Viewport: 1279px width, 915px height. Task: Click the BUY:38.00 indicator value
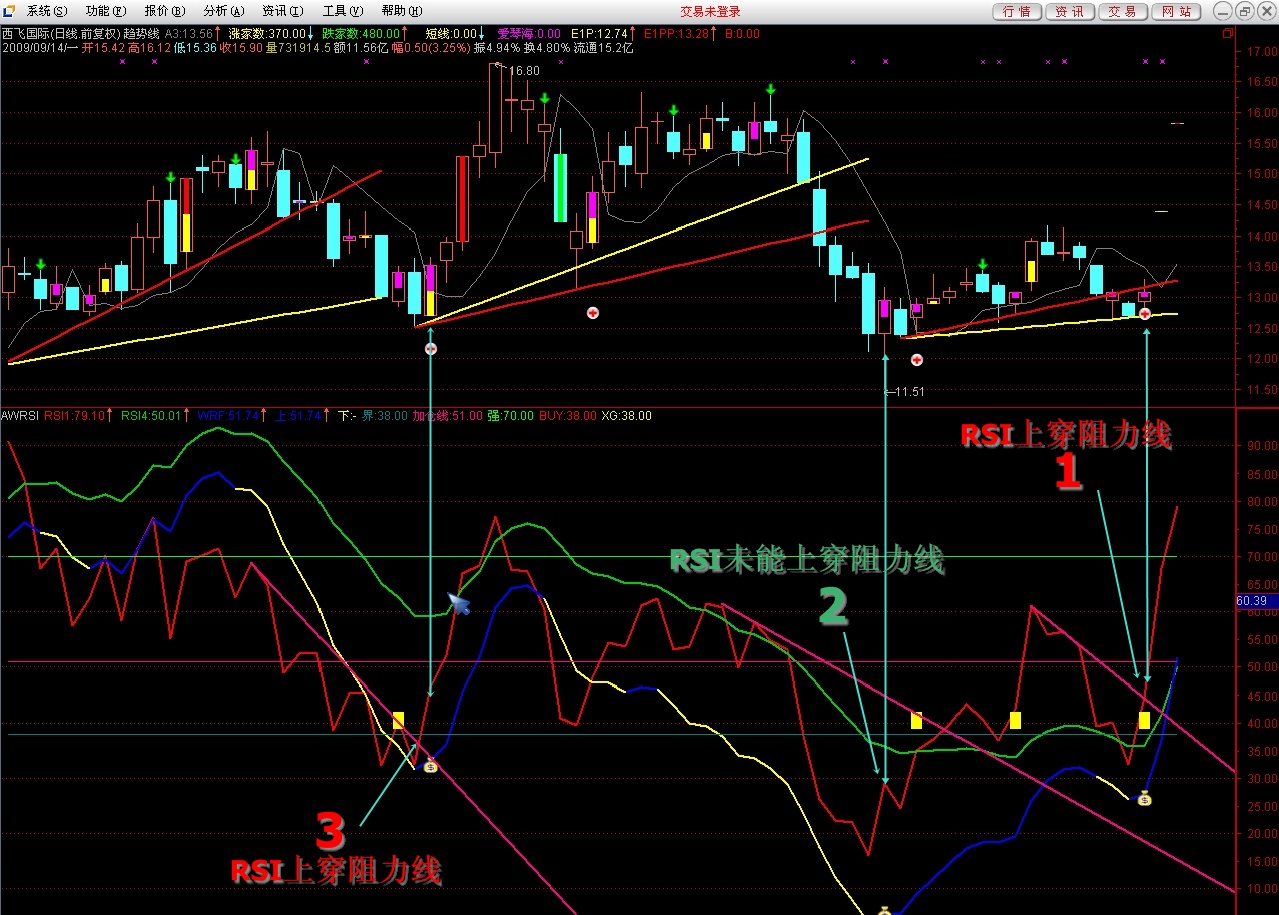[568, 415]
